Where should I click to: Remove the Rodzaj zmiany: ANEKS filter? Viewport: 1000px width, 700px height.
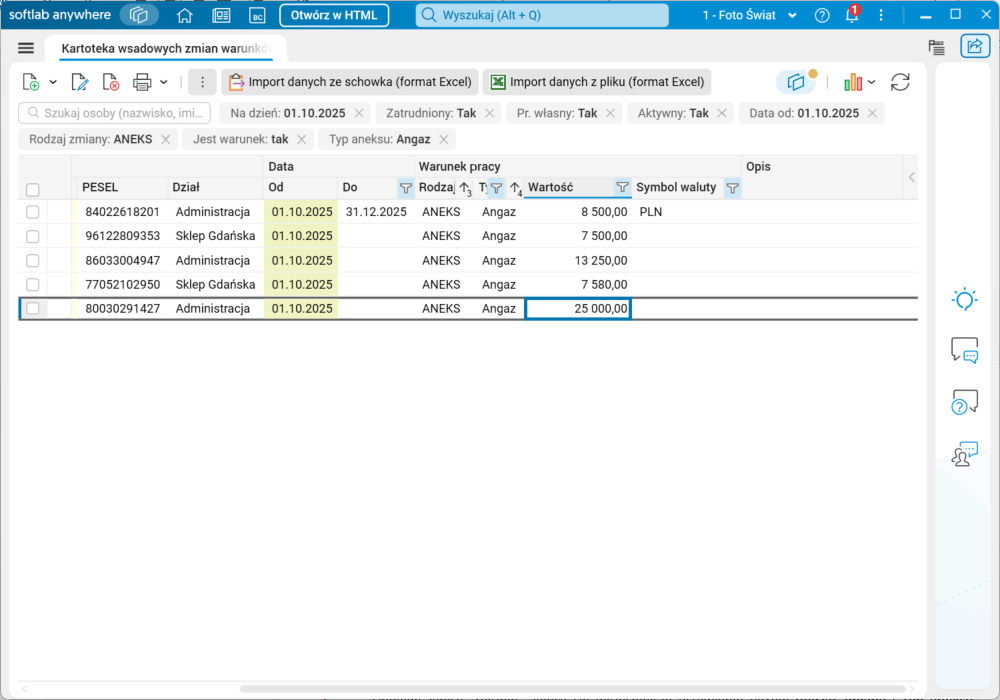point(166,139)
